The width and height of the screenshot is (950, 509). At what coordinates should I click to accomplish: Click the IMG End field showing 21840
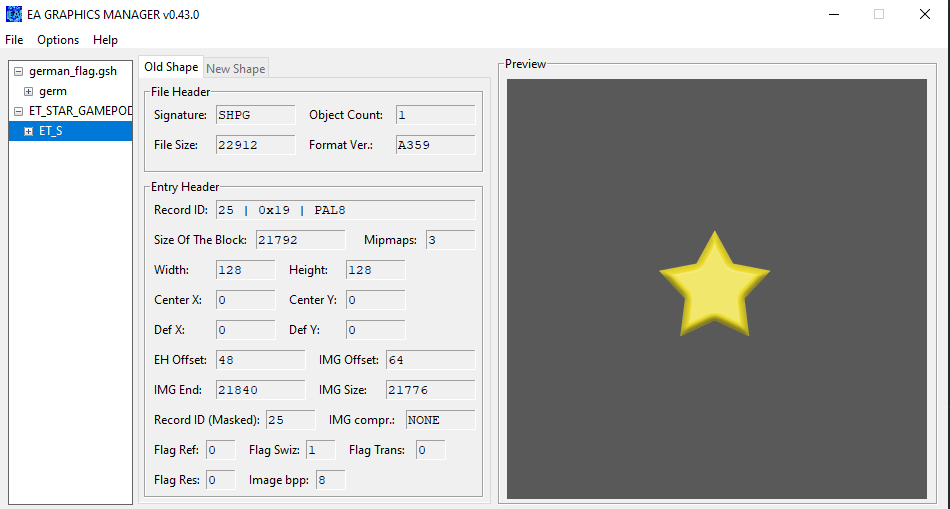[261, 390]
